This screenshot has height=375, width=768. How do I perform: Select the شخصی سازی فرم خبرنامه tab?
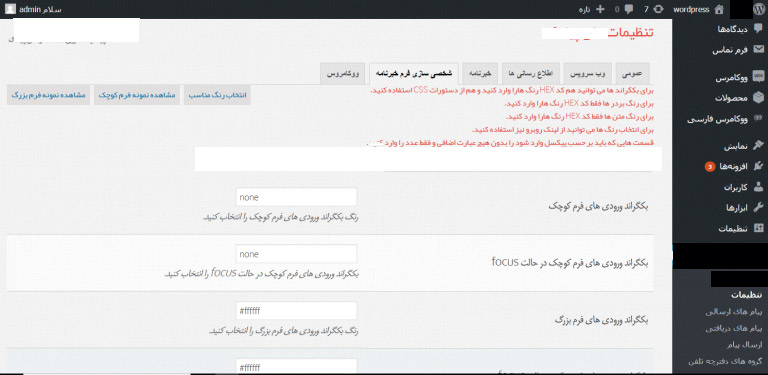coord(414,74)
